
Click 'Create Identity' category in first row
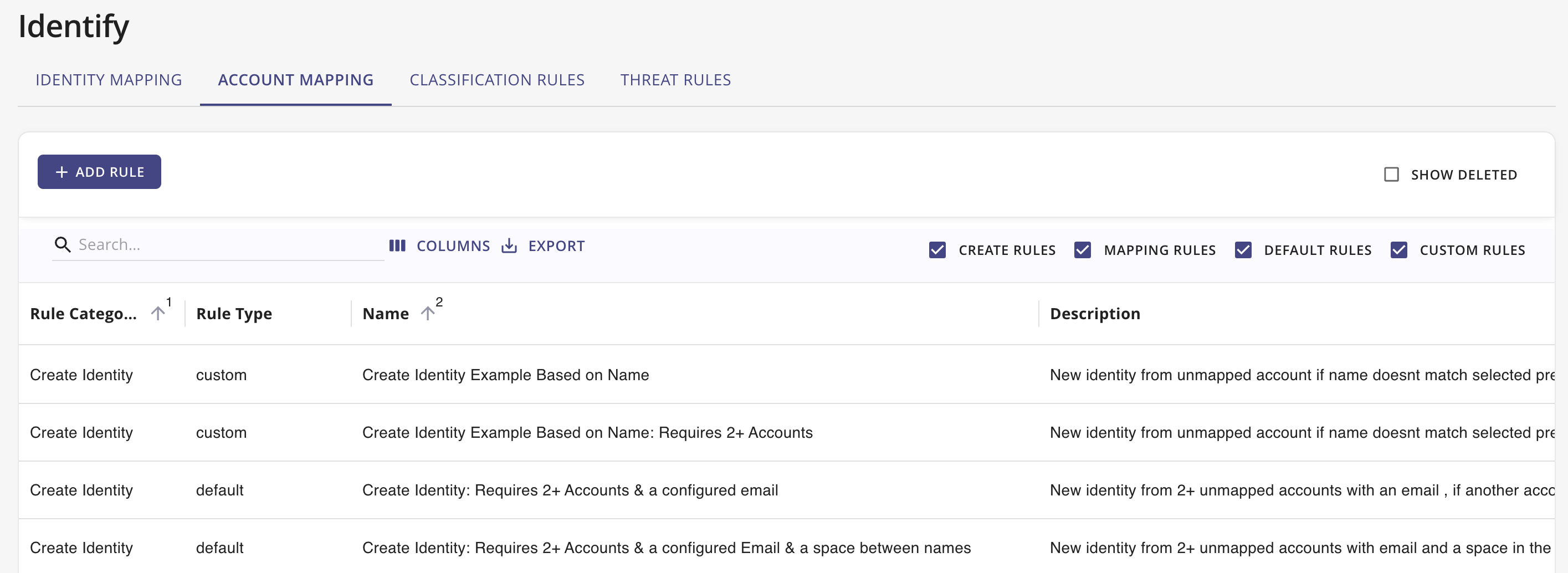click(81, 375)
